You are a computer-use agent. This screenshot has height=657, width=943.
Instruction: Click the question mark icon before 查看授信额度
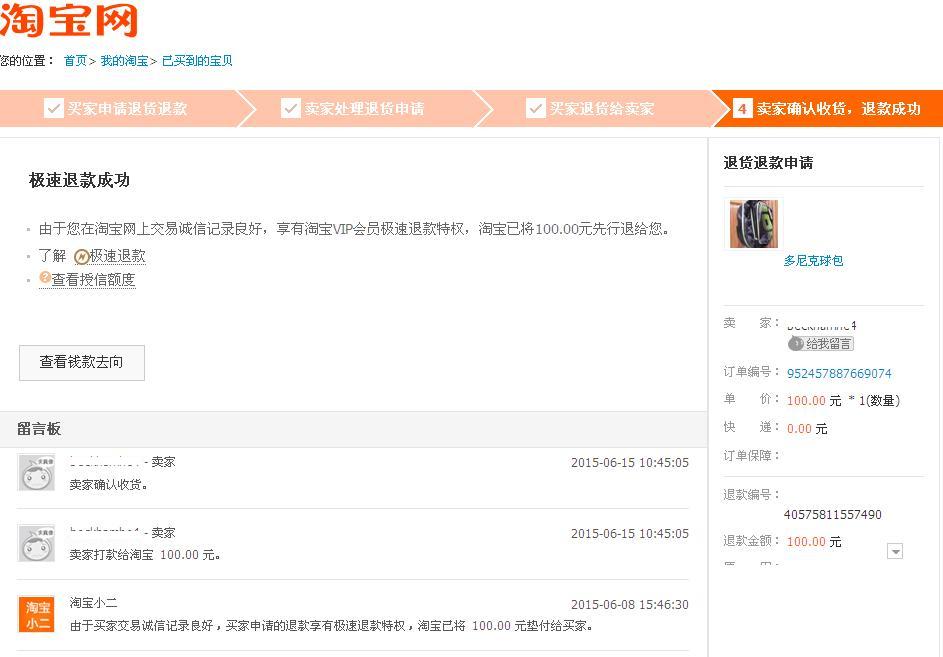(x=45, y=278)
